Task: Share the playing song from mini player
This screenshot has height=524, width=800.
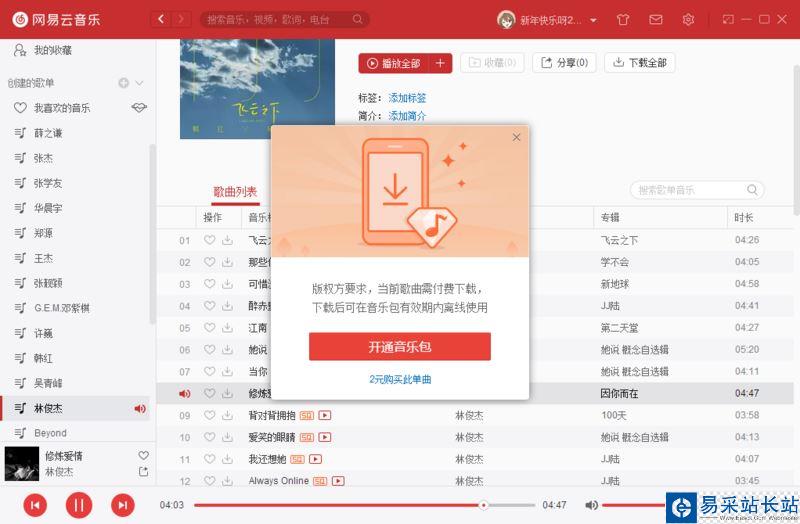Action: (143, 472)
